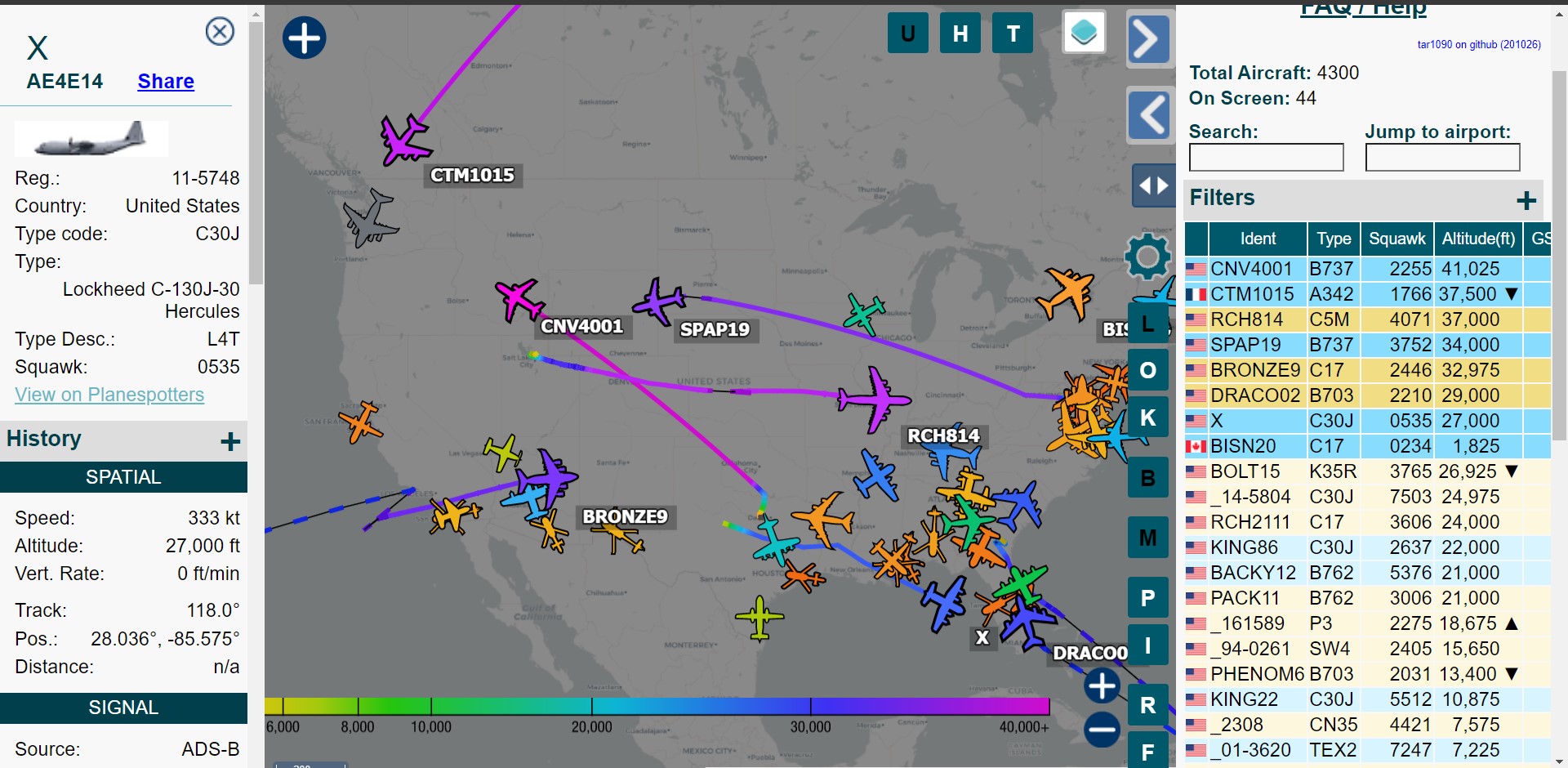Toggle the L map option
Screen dimensions: 1568x768
[1148, 324]
